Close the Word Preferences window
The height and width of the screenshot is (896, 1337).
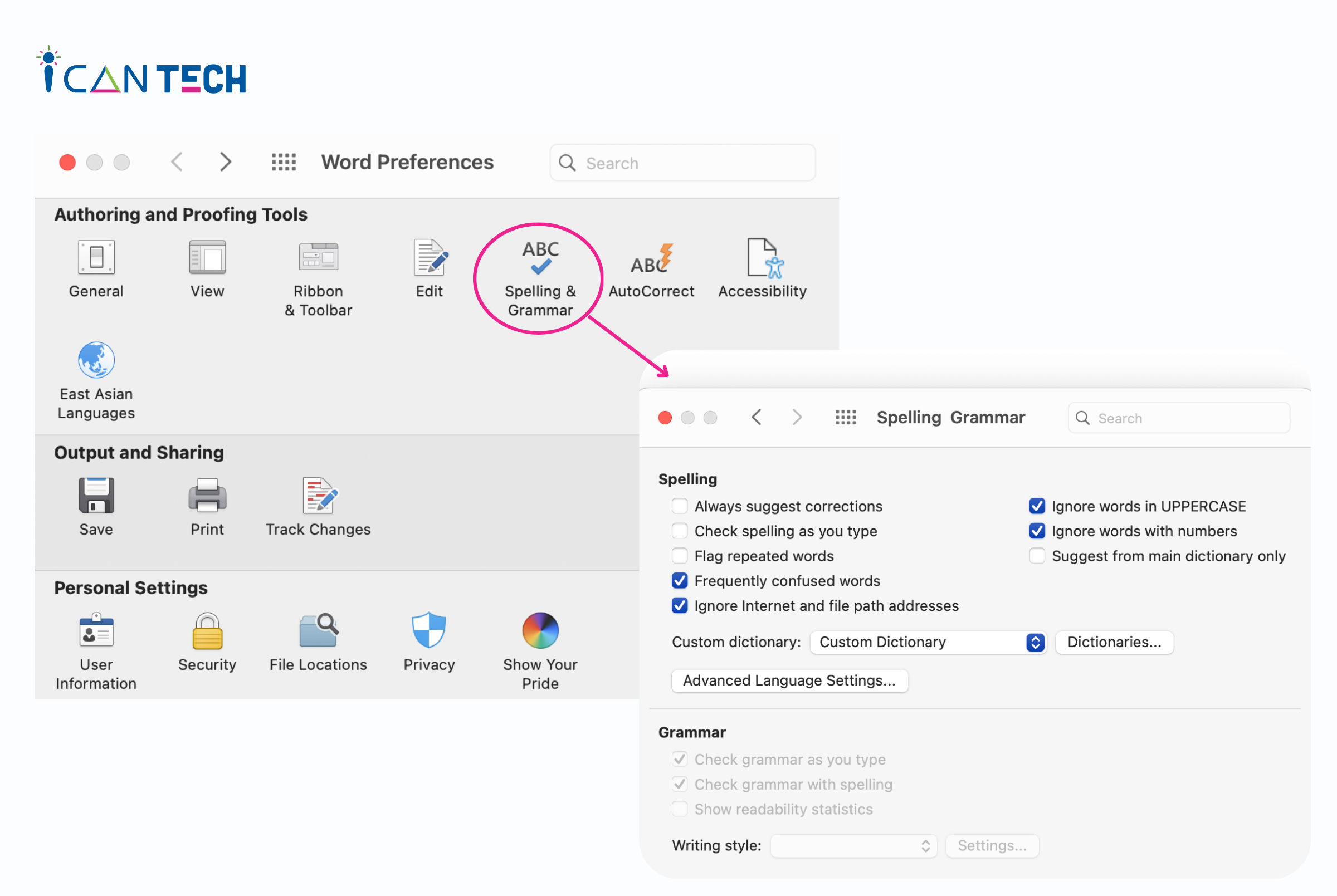click(x=67, y=162)
